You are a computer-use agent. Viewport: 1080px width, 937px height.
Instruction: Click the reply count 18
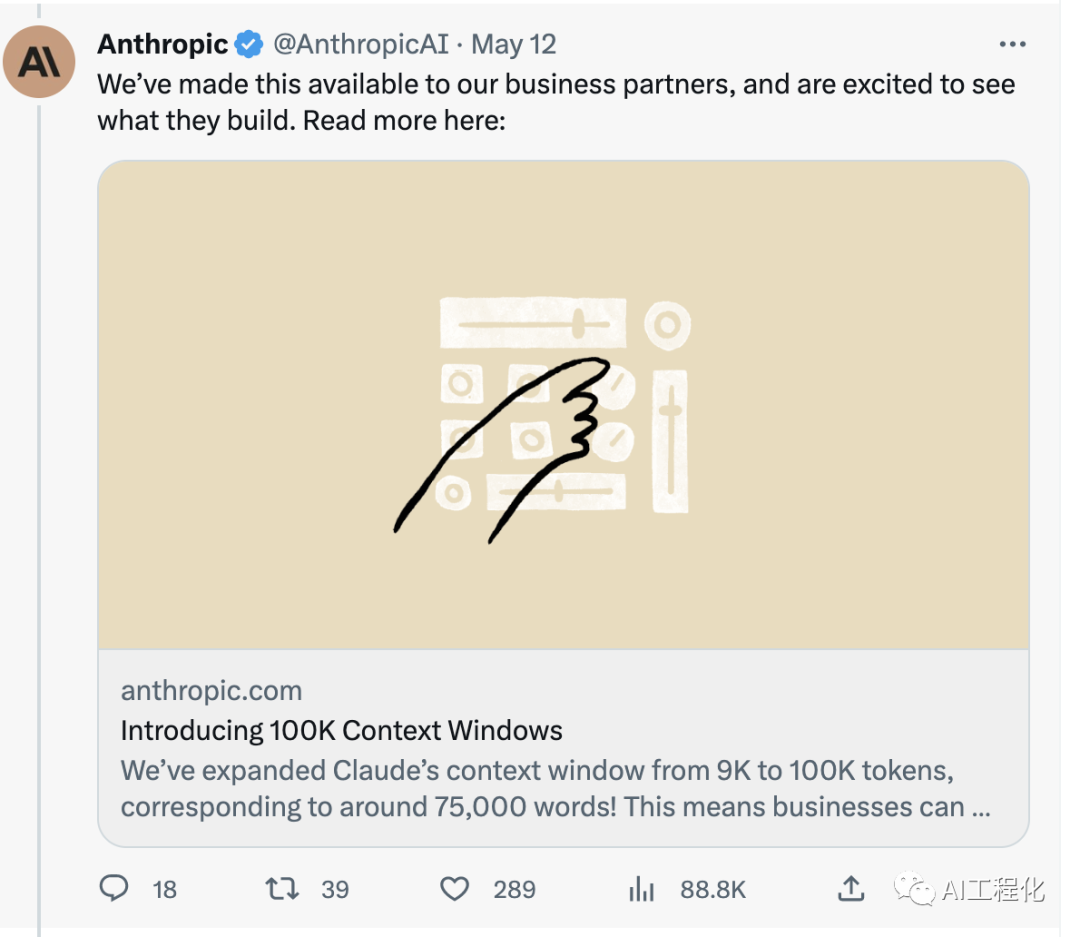tap(165, 889)
